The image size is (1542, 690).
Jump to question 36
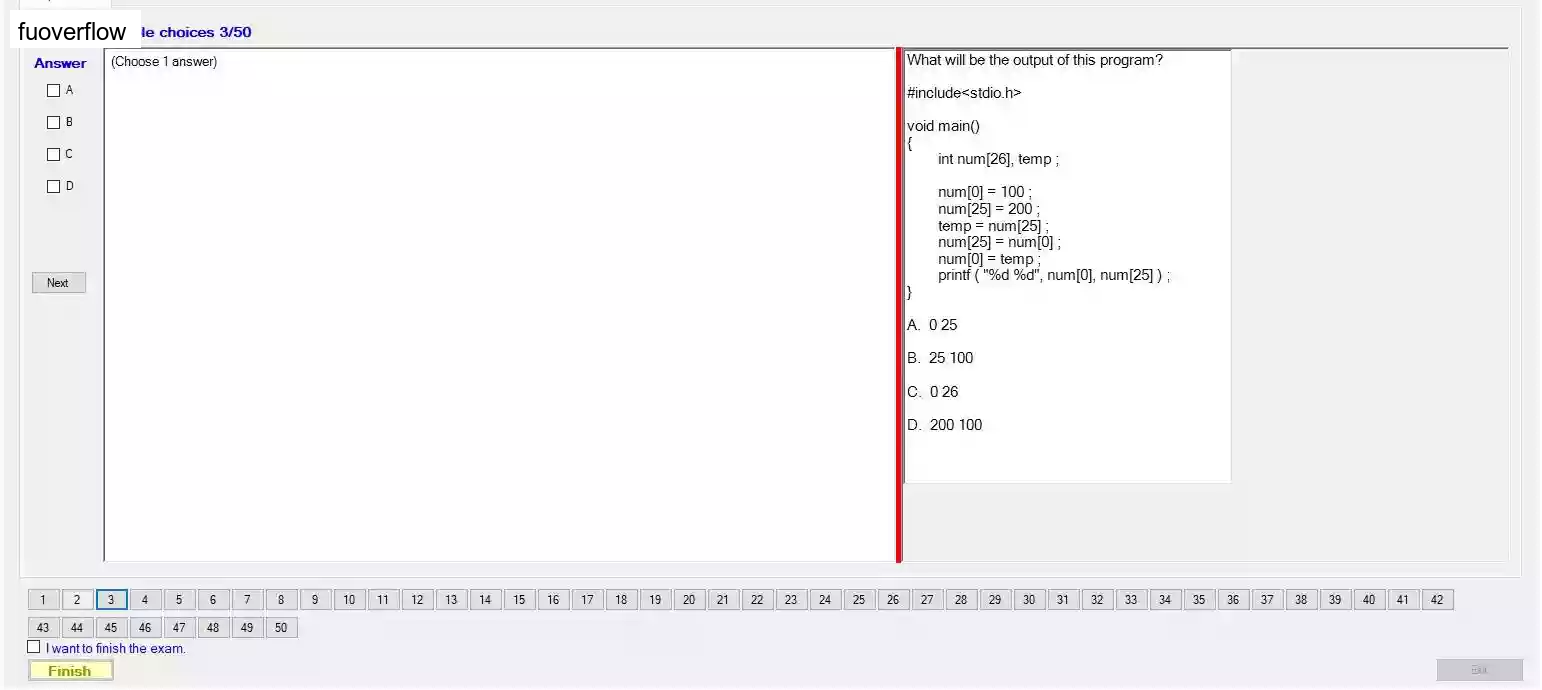coord(1233,600)
